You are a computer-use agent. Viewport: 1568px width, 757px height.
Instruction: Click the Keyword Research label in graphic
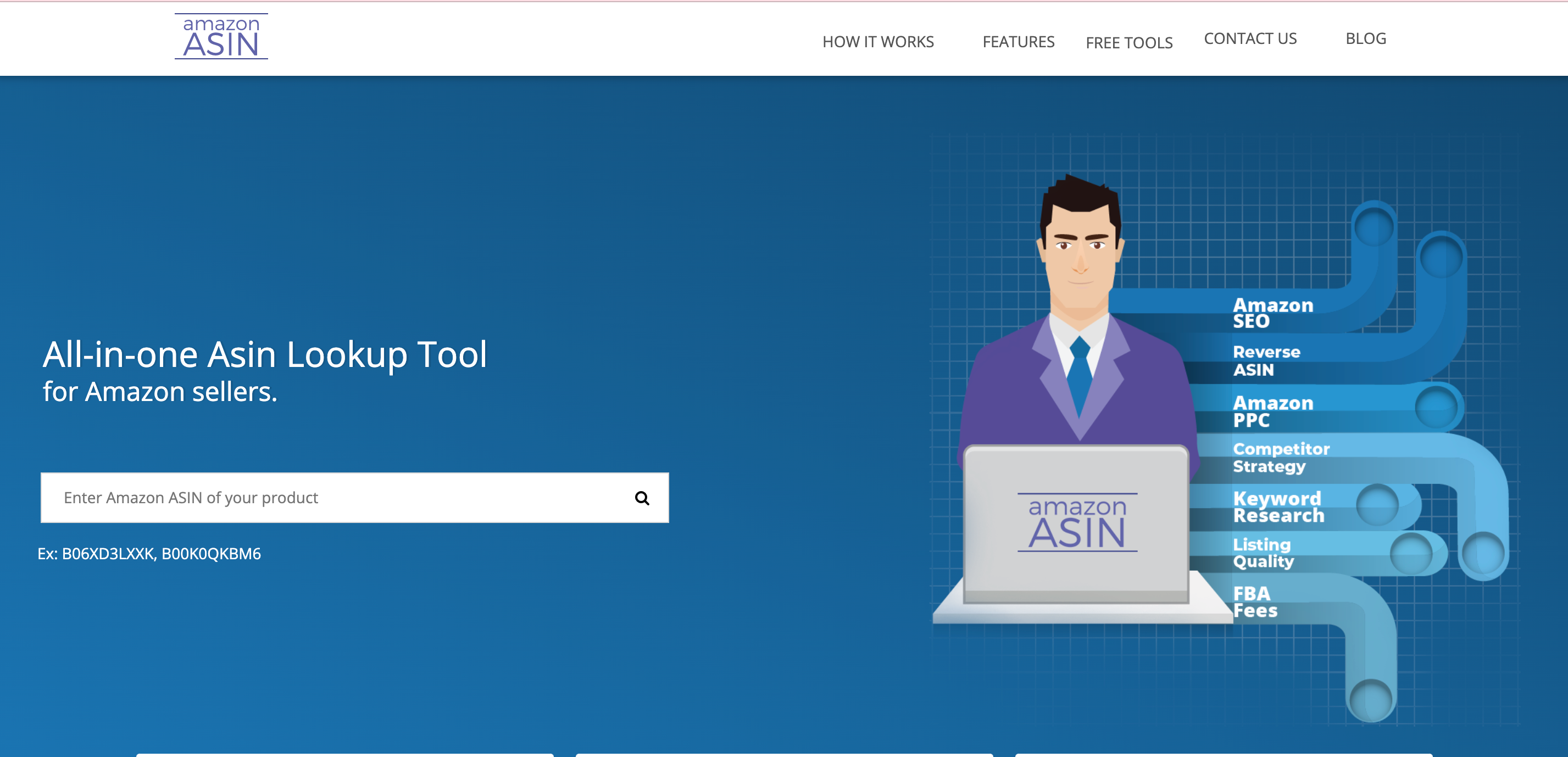click(x=1278, y=507)
